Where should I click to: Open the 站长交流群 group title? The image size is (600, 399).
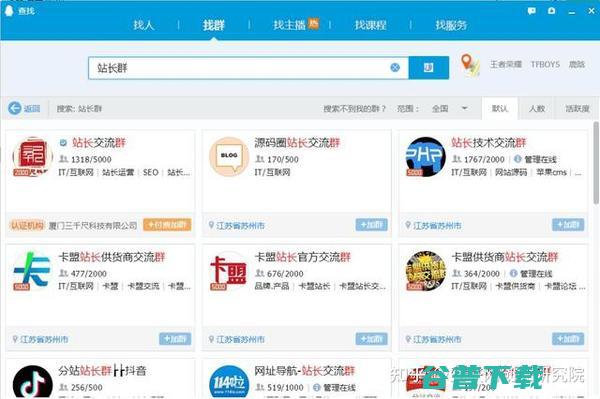point(99,143)
